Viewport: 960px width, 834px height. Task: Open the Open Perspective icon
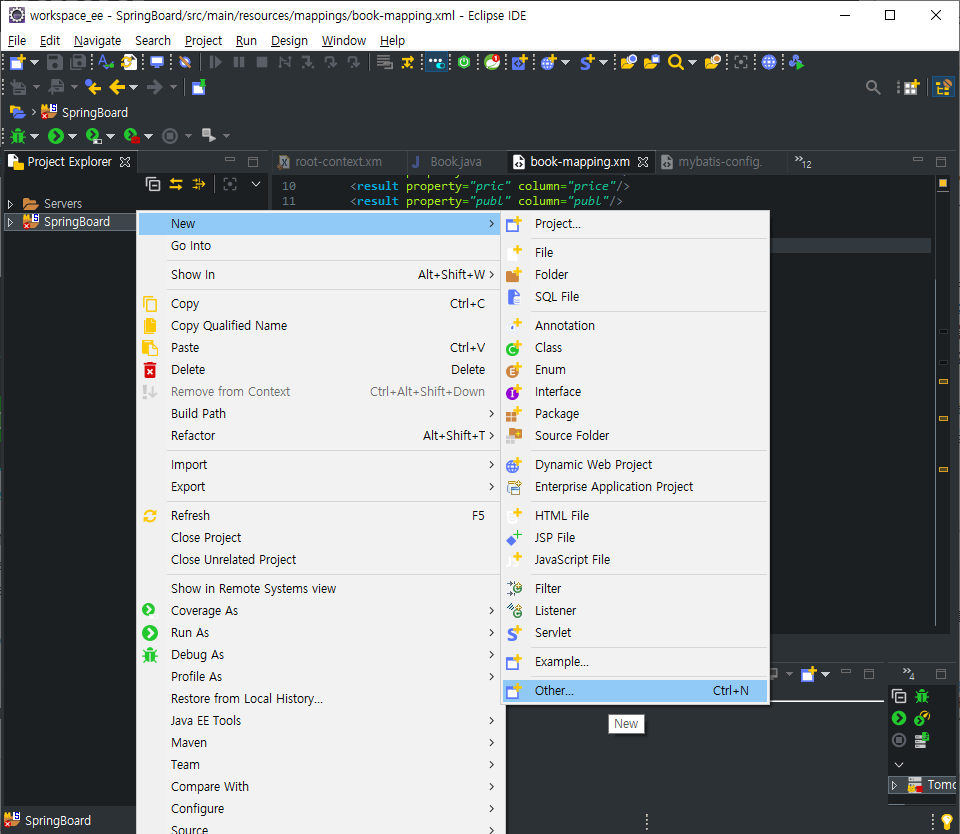click(x=912, y=88)
